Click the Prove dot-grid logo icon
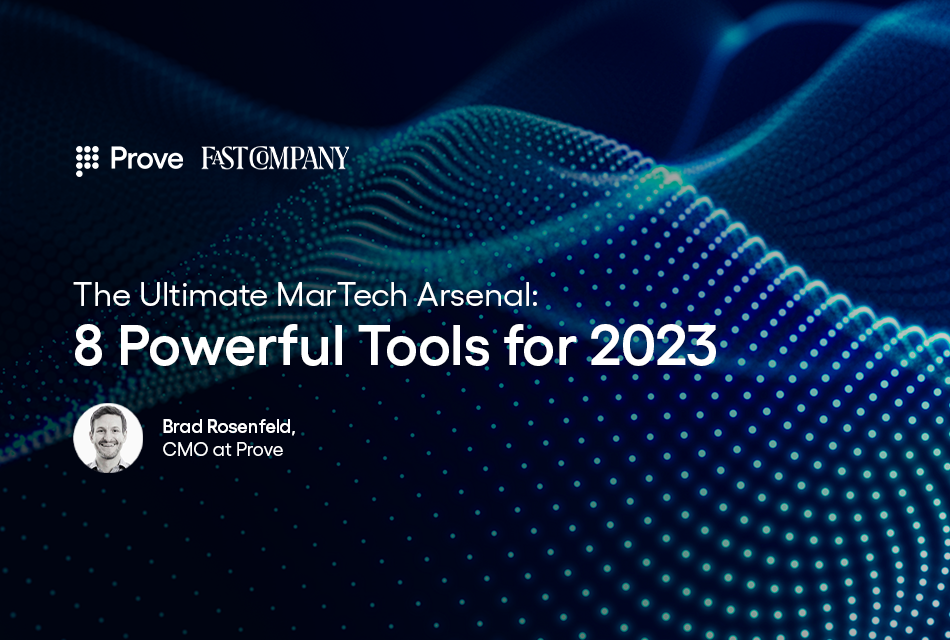The width and height of the screenshot is (950, 640). (x=85, y=160)
